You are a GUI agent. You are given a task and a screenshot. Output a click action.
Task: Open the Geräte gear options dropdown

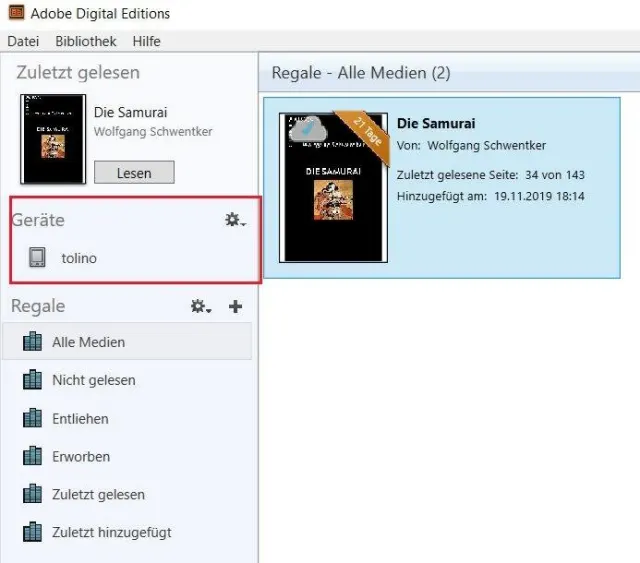coord(236,220)
